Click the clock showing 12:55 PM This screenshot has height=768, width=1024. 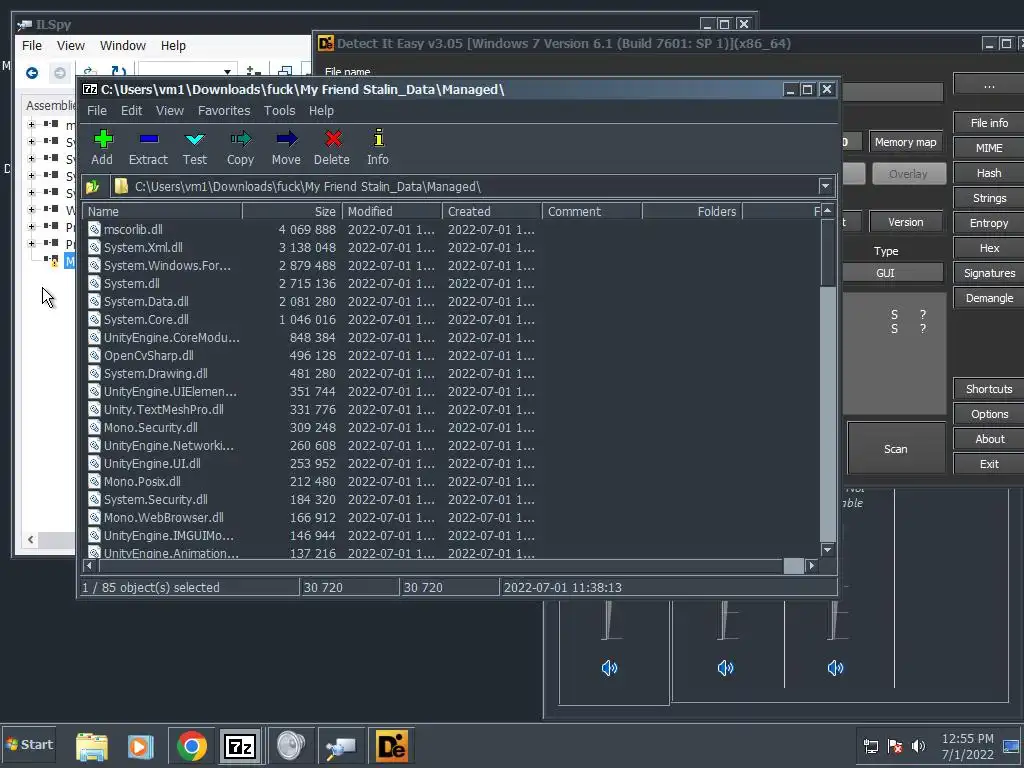967,739
